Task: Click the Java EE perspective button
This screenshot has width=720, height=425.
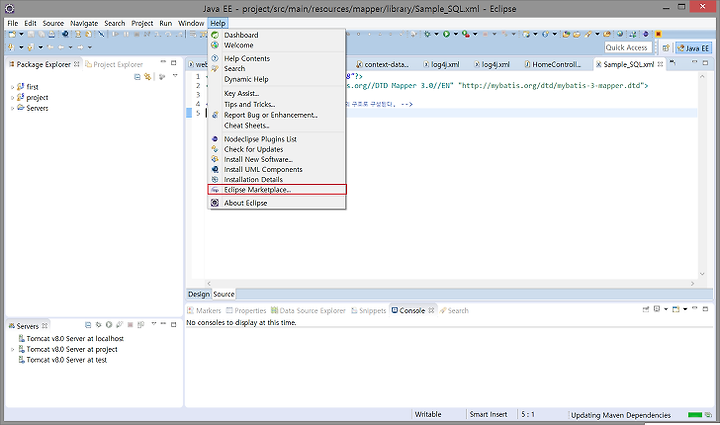Action: point(693,48)
